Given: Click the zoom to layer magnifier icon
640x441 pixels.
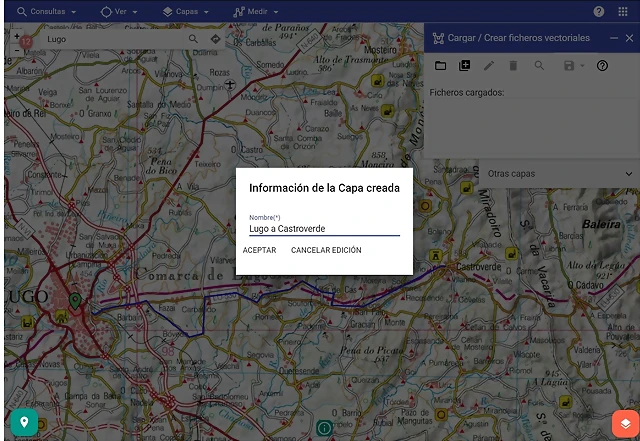Looking at the screenshot, I should (539, 65).
